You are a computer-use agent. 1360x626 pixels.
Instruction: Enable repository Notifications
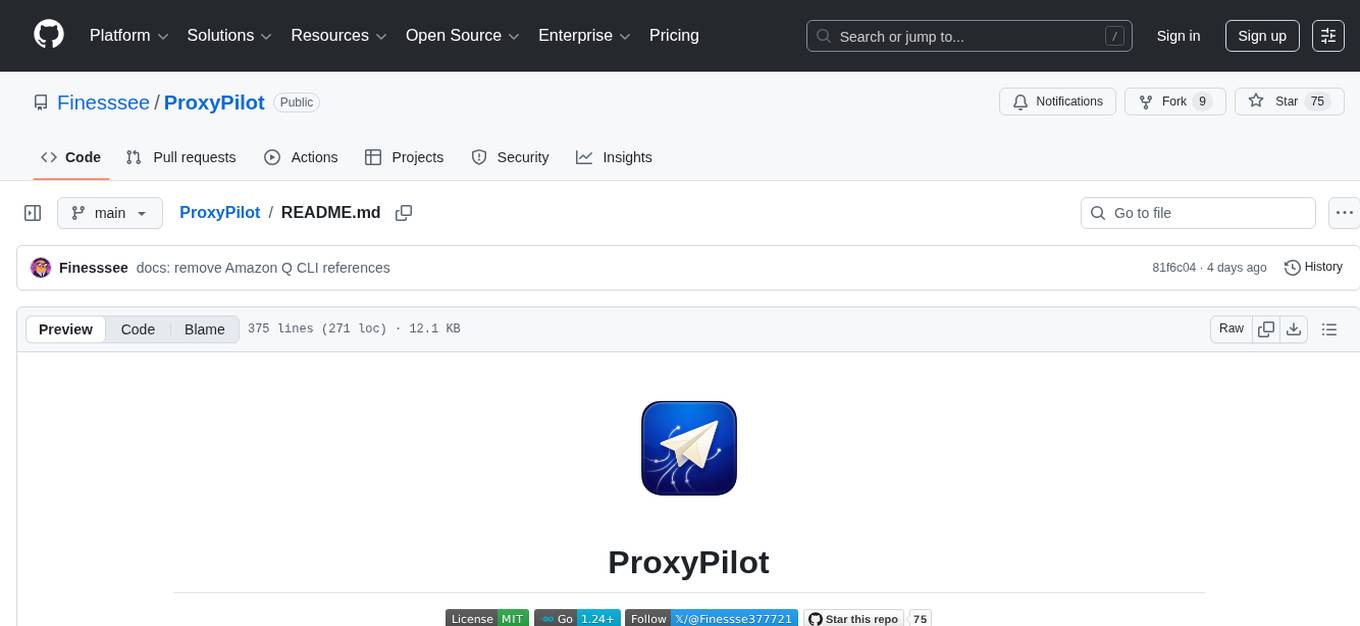[1057, 101]
